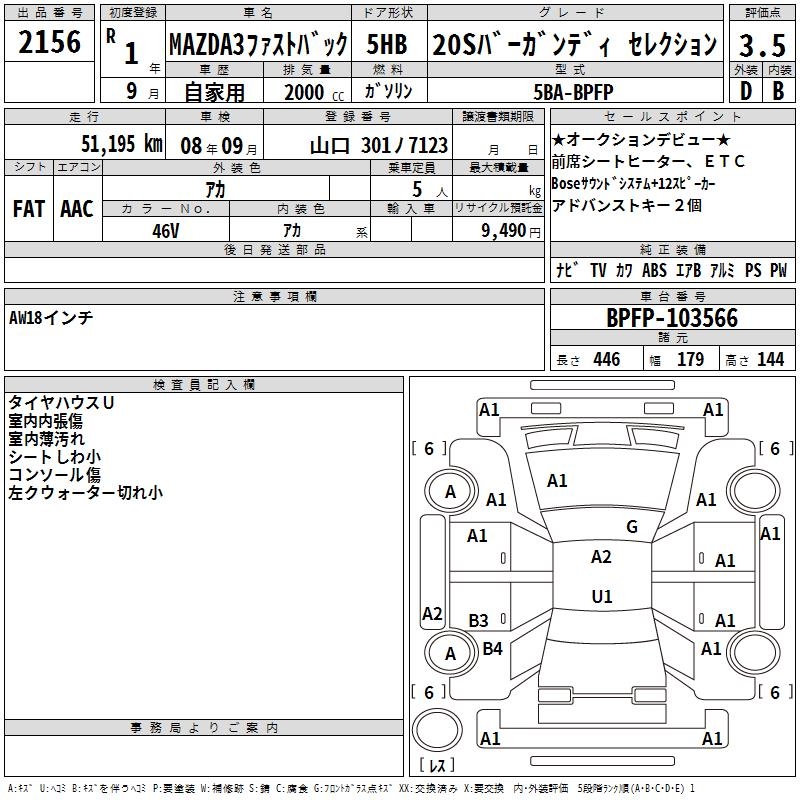The image size is (800, 800).
Task: Select アルミ equipment label
Action: (722, 270)
